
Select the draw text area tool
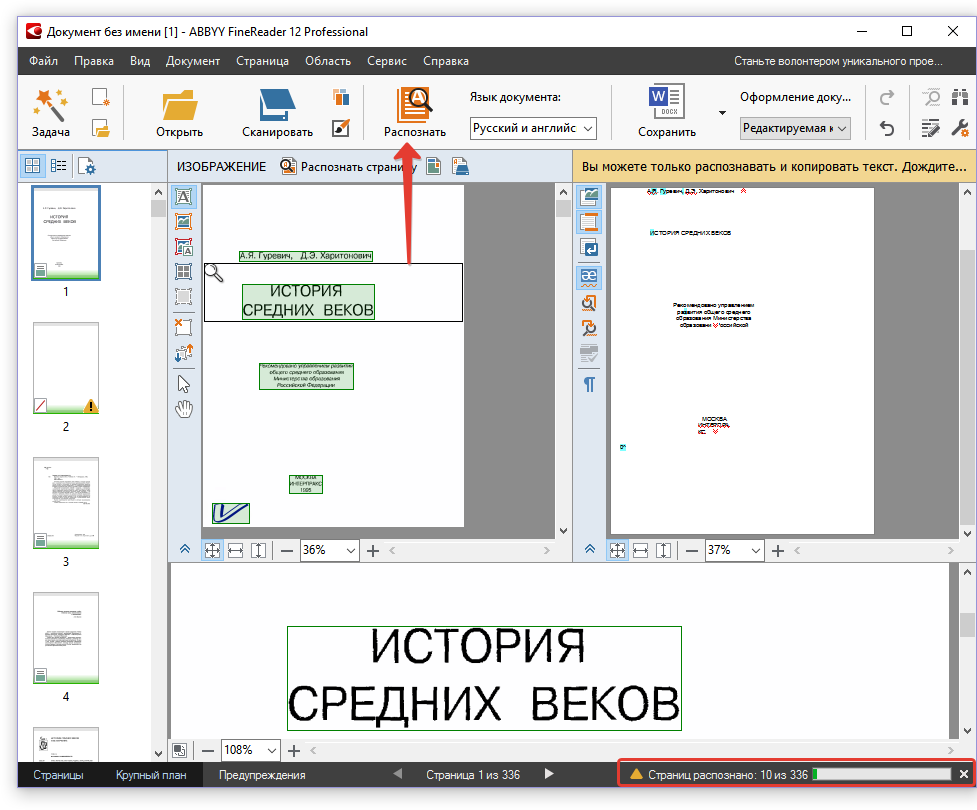pyautogui.click(x=183, y=197)
